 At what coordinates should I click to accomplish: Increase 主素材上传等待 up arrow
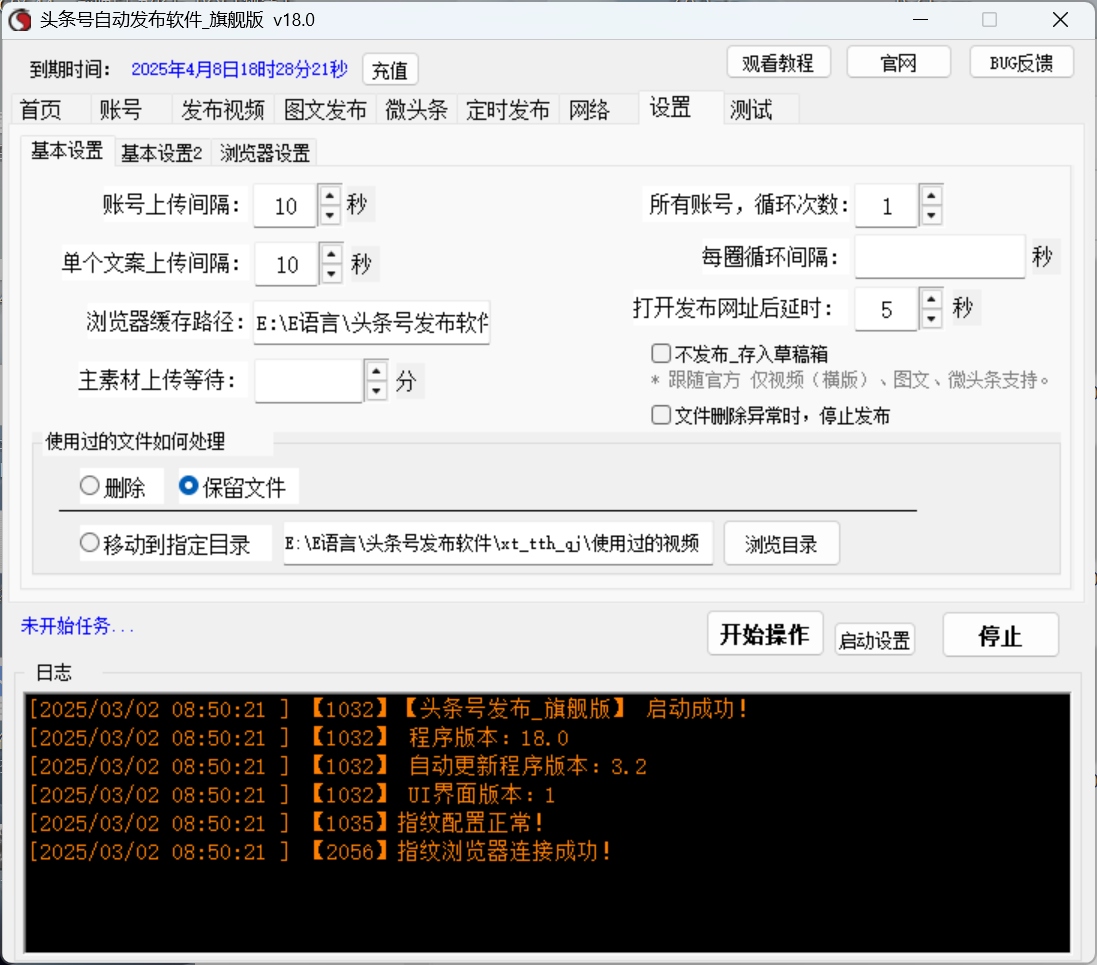point(376,370)
